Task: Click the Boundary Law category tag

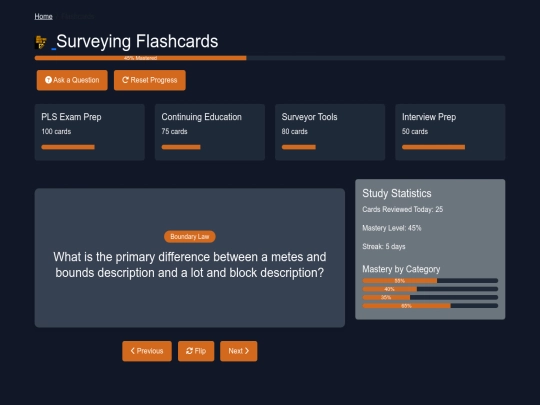Action: 190,237
